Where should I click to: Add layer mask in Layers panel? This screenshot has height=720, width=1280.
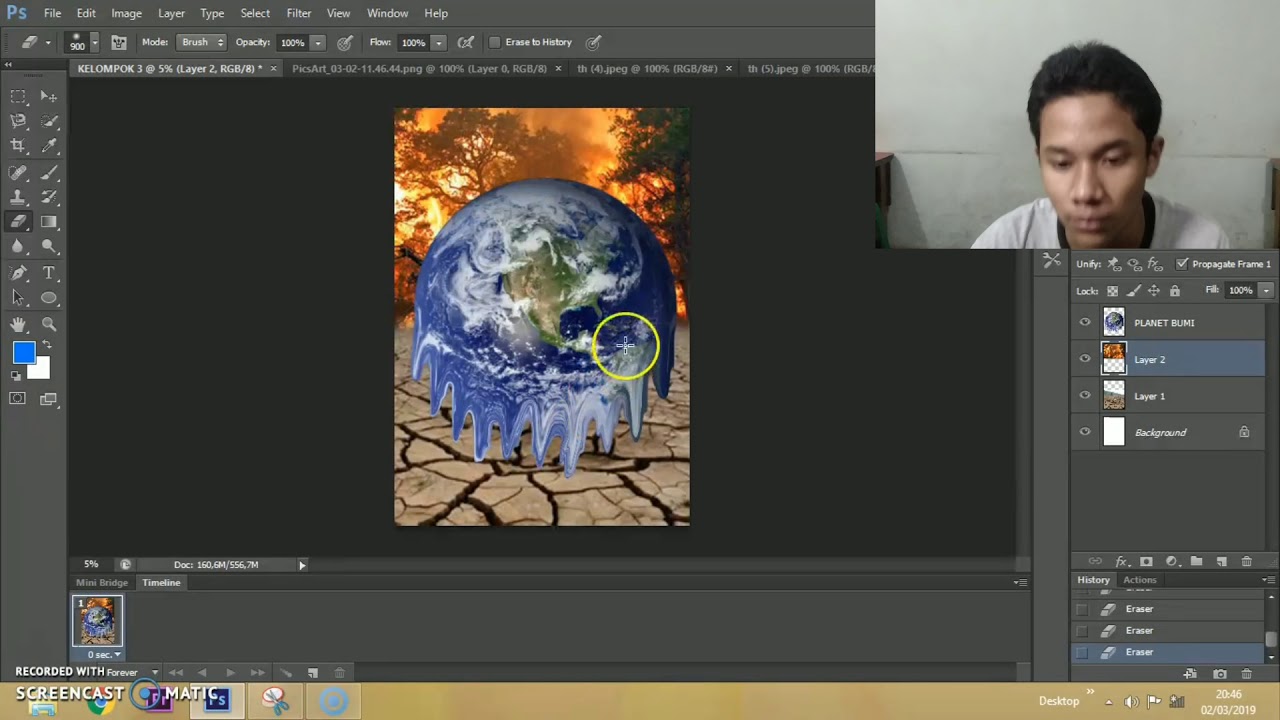[x=1146, y=562]
